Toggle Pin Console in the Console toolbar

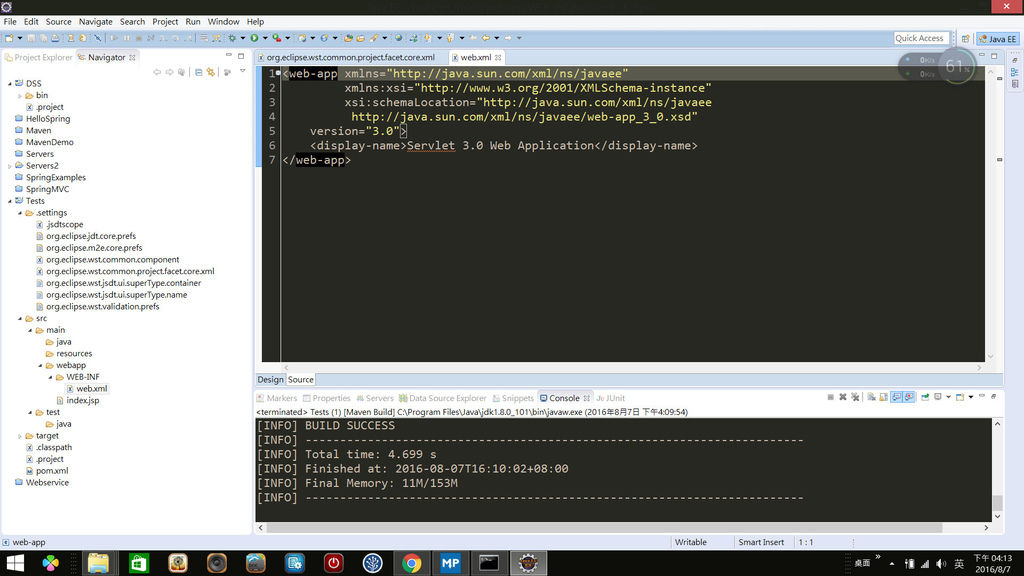(x=925, y=397)
